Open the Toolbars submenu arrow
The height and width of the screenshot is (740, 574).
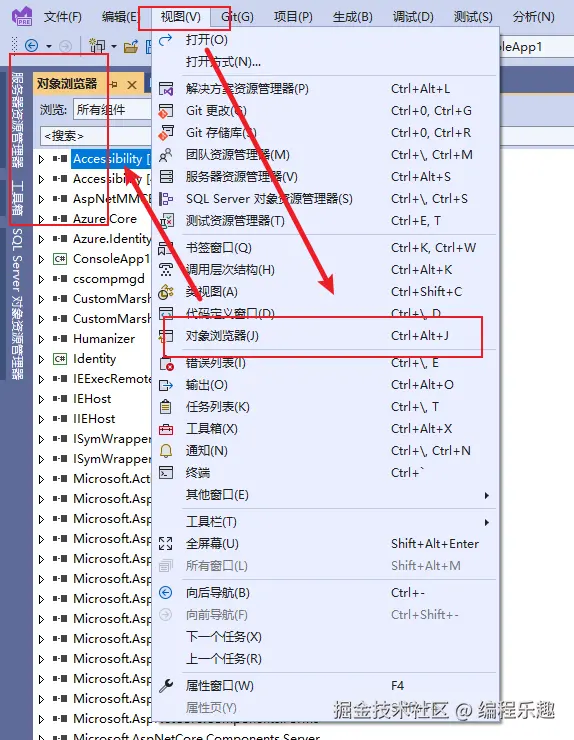tap(487, 522)
